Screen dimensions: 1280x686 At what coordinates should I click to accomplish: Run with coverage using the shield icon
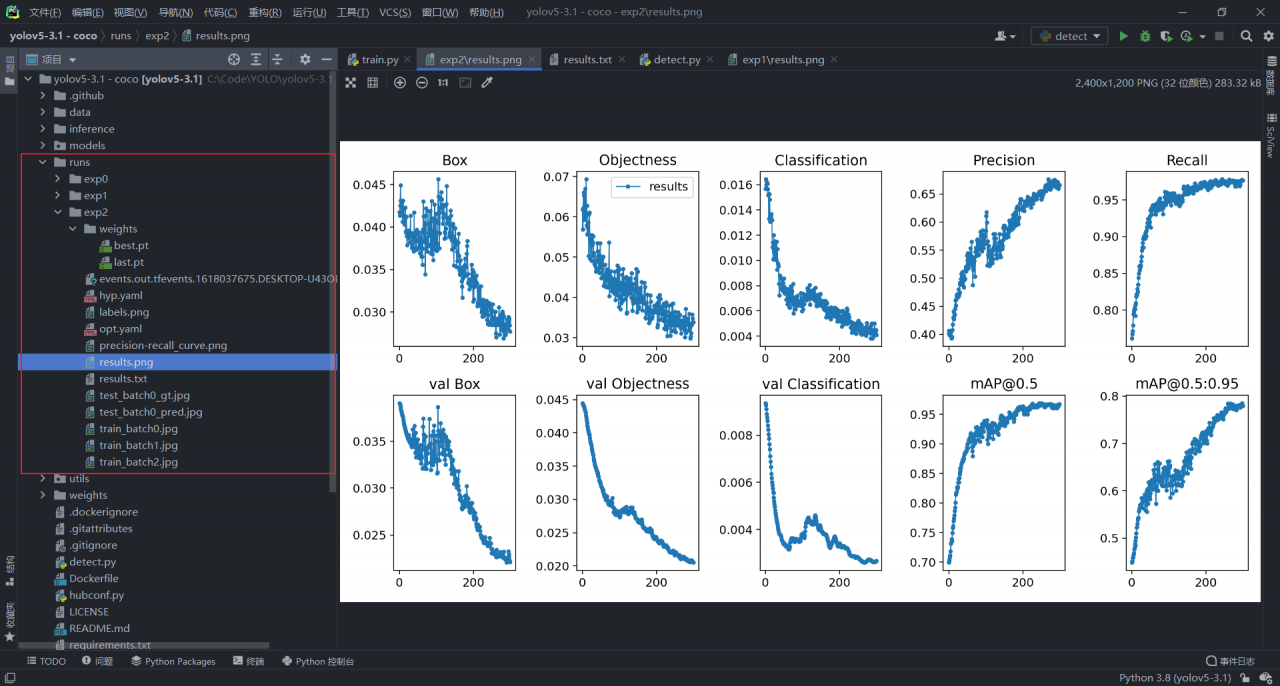coord(1166,36)
